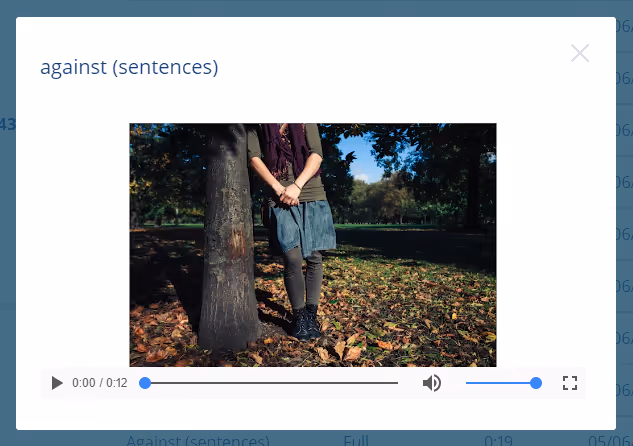Click the 'Full' cell in background list
Screen dimensions: 633x446
[356, 440]
